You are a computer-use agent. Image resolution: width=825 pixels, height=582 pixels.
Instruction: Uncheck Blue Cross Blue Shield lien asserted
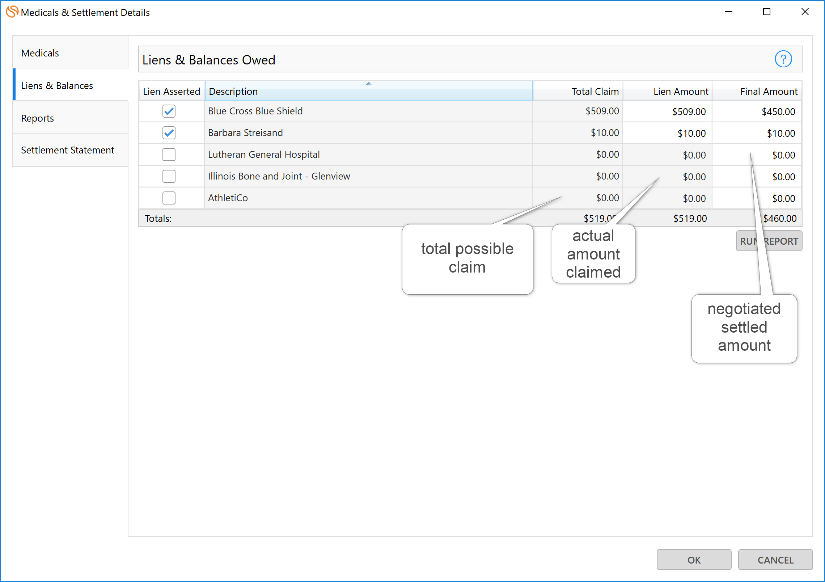tap(169, 111)
